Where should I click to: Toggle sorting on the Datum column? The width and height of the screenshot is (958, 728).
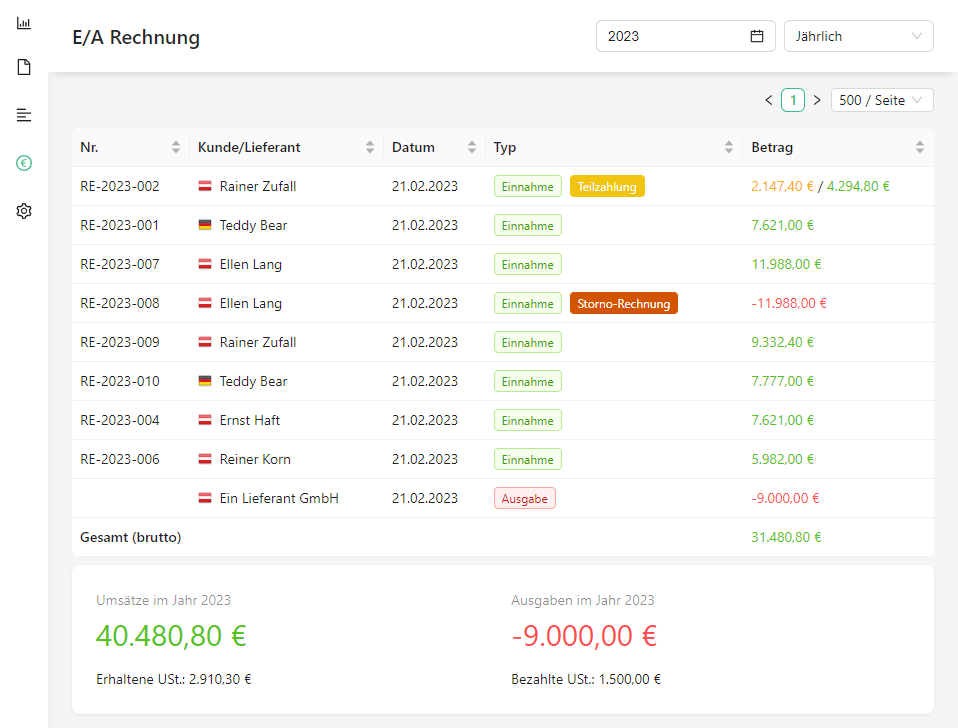click(x=472, y=147)
